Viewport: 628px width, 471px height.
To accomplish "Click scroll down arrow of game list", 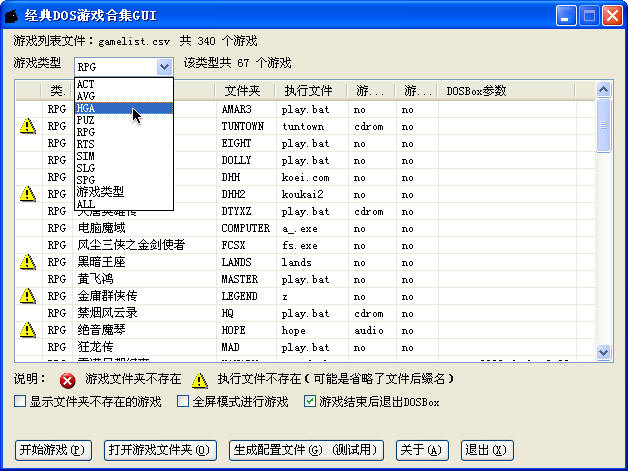I will pos(603,352).
